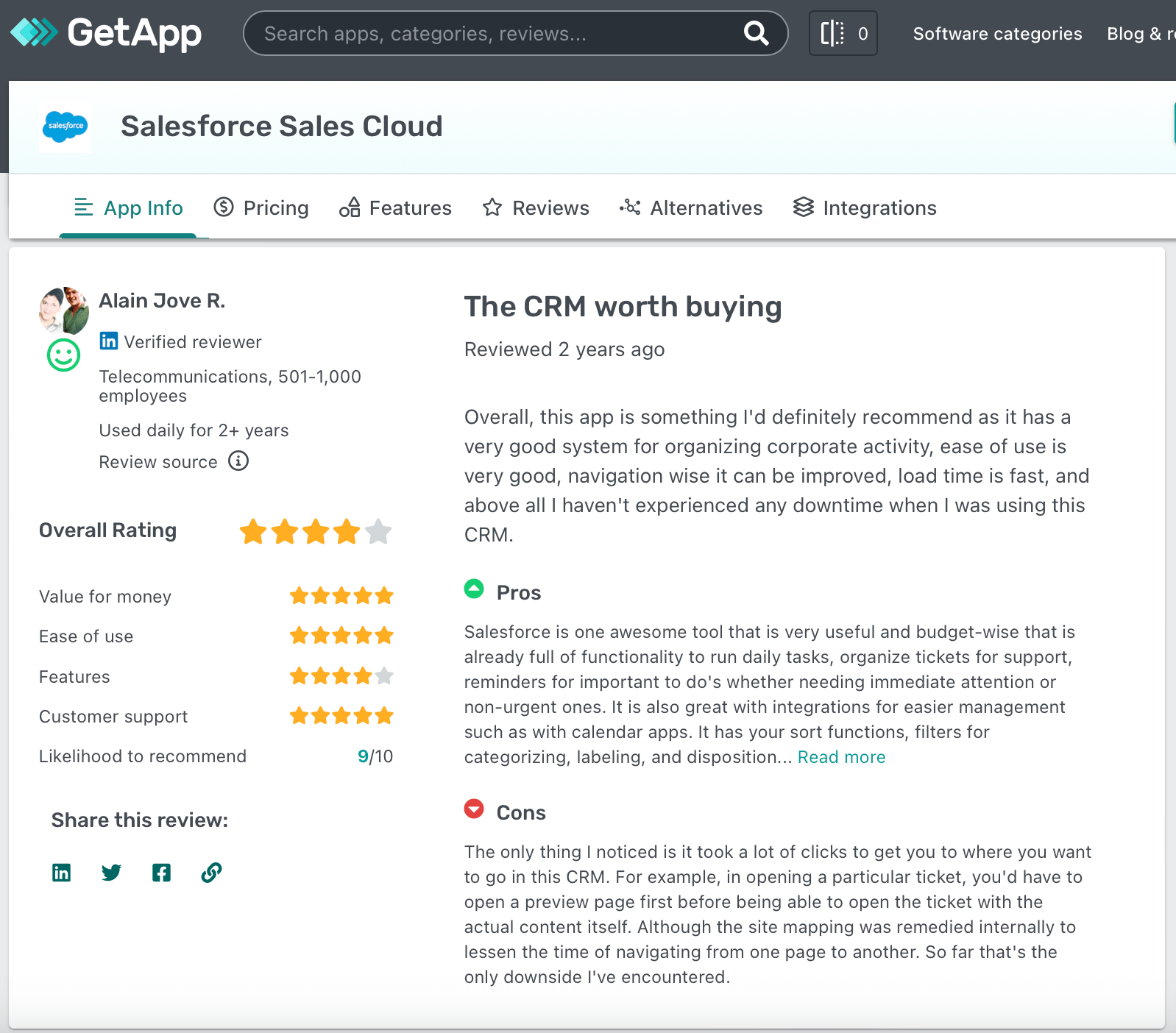Click the LinkedIn verified reviewer icon
This screenshot has width=1176, height=1033.
(x=109, y=341)
